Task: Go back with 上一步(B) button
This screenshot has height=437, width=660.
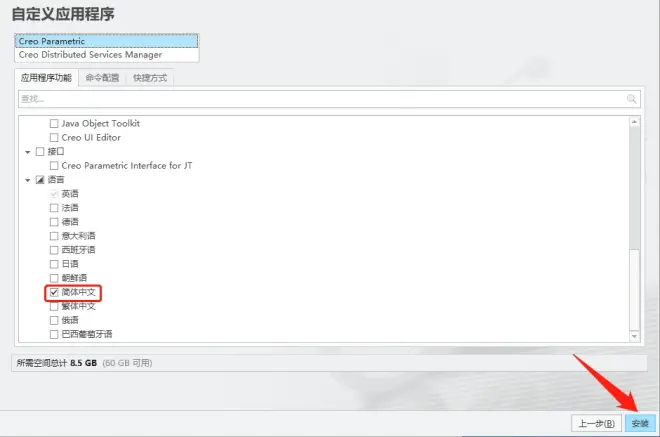Action: coord(596,423)
